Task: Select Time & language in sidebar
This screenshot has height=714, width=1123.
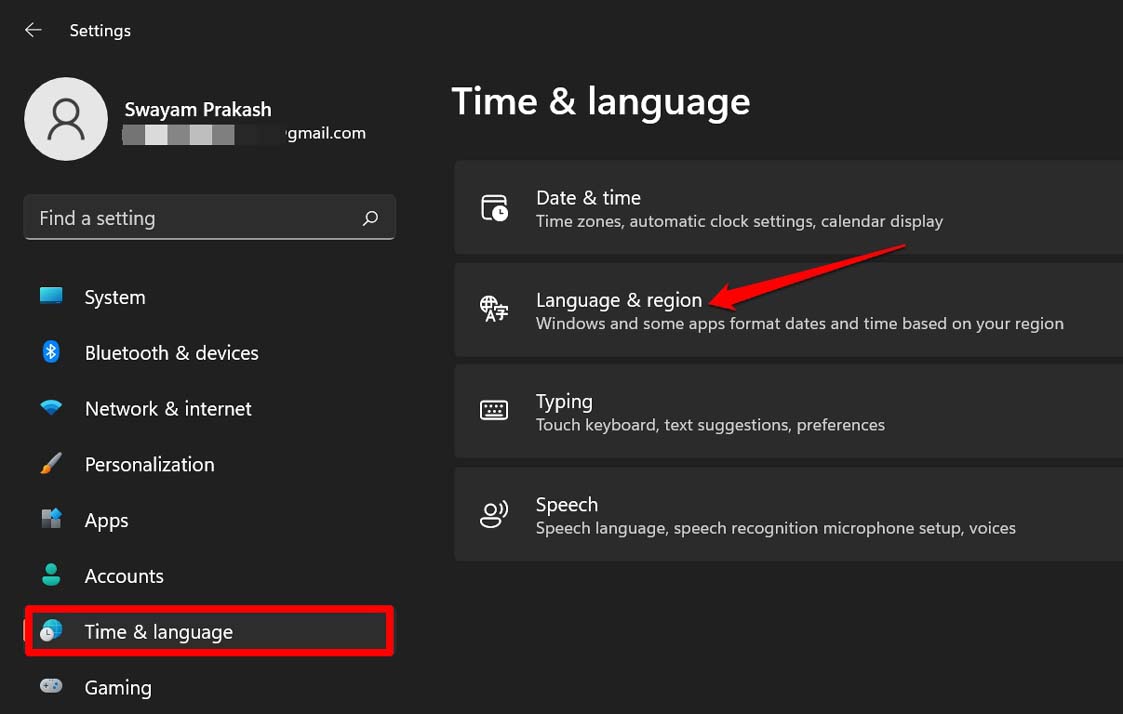Action: click(209, 632)
